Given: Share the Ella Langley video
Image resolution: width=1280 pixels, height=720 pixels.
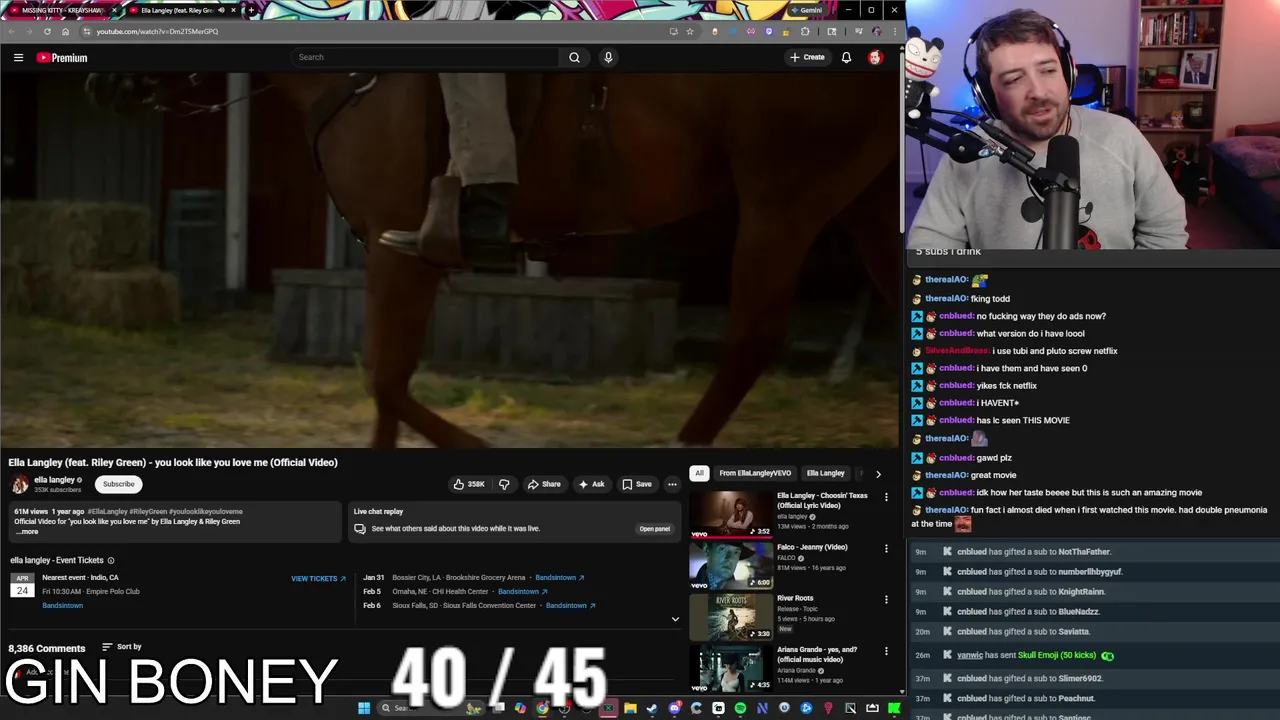Looking at the screenshot, I should [544, 484].
